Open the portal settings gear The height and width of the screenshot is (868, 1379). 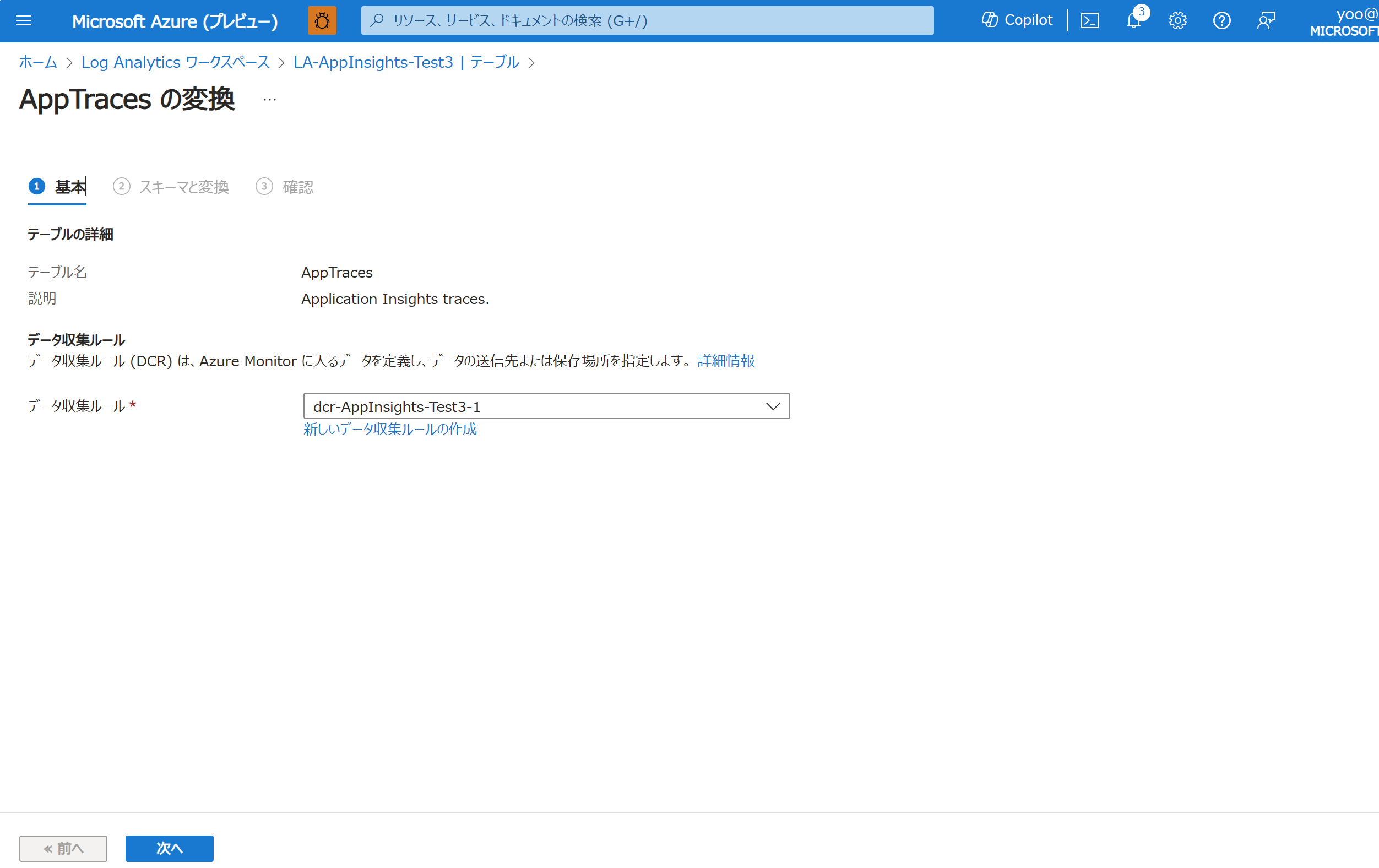(1177, 20)
